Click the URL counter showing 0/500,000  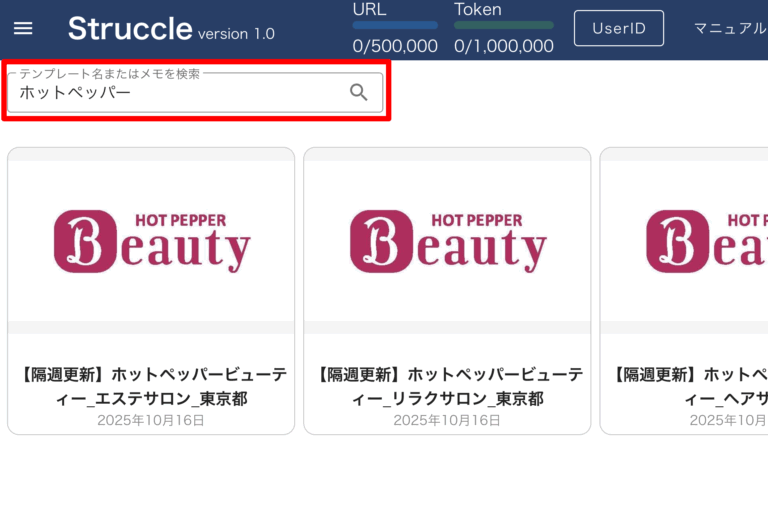(x=395, y=46)
